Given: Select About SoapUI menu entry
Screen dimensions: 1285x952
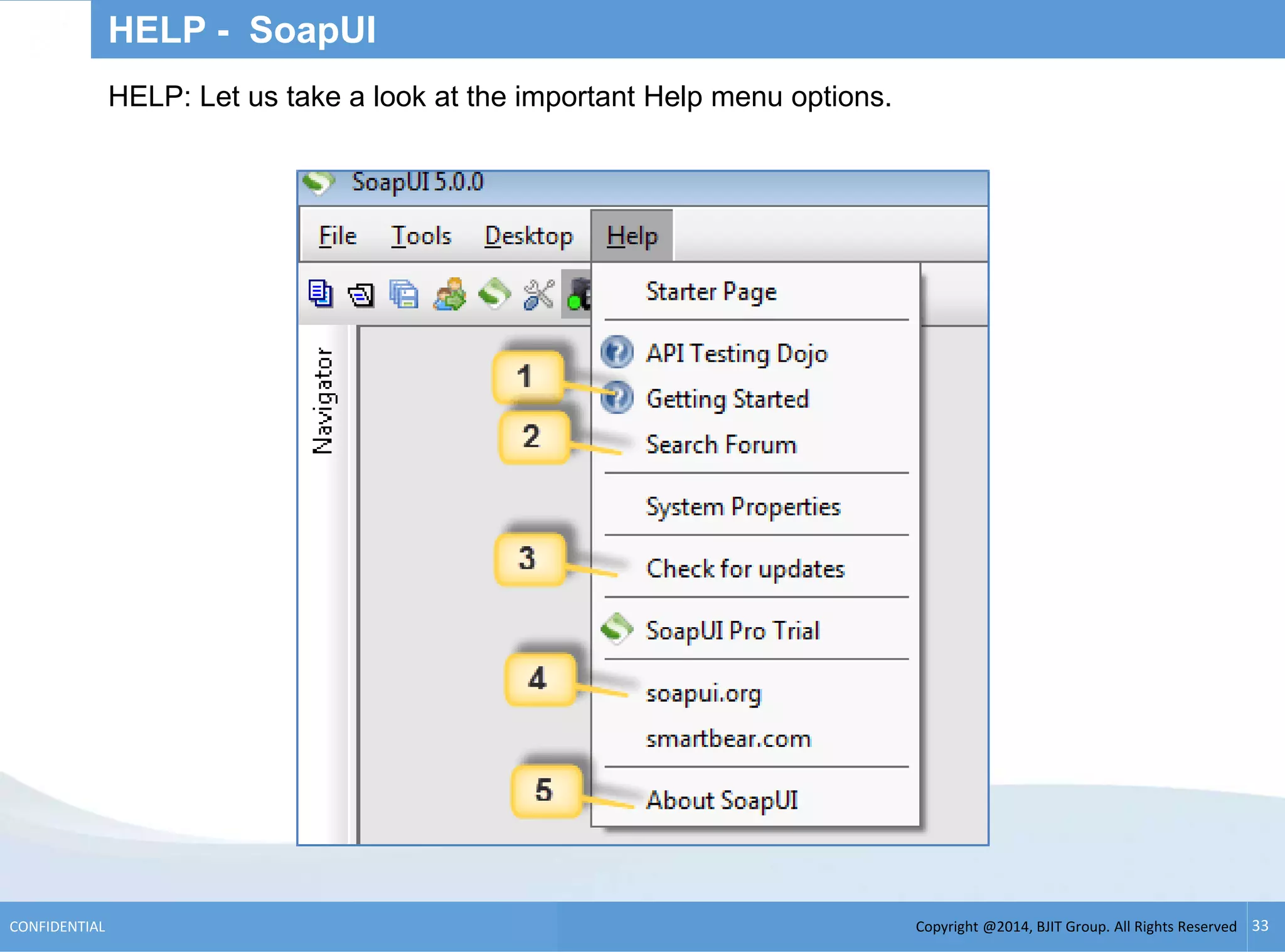Looking at the screenshot, I should click(x=755, y=800).
